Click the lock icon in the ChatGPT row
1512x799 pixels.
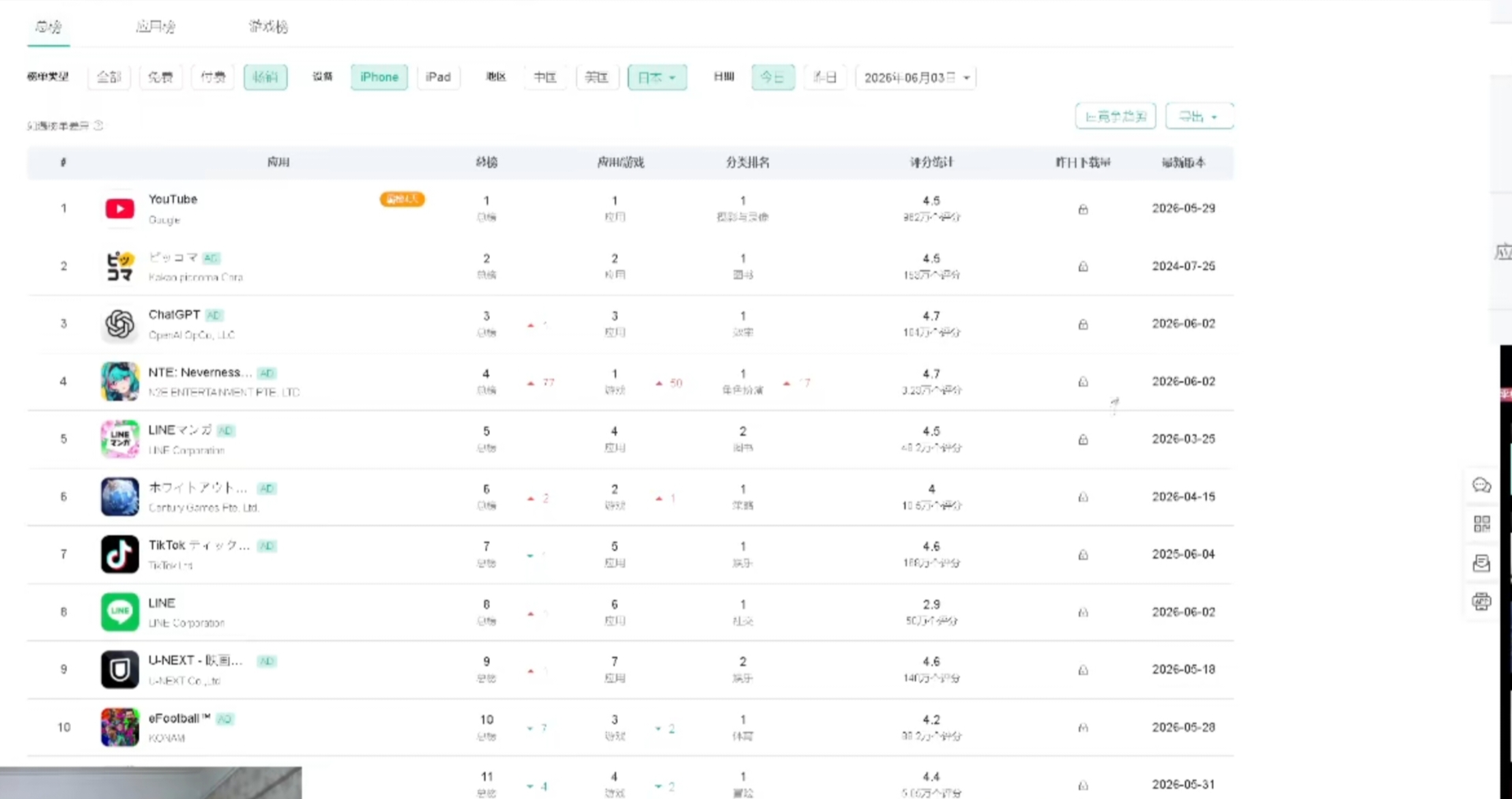click(x=1083, y=324)
